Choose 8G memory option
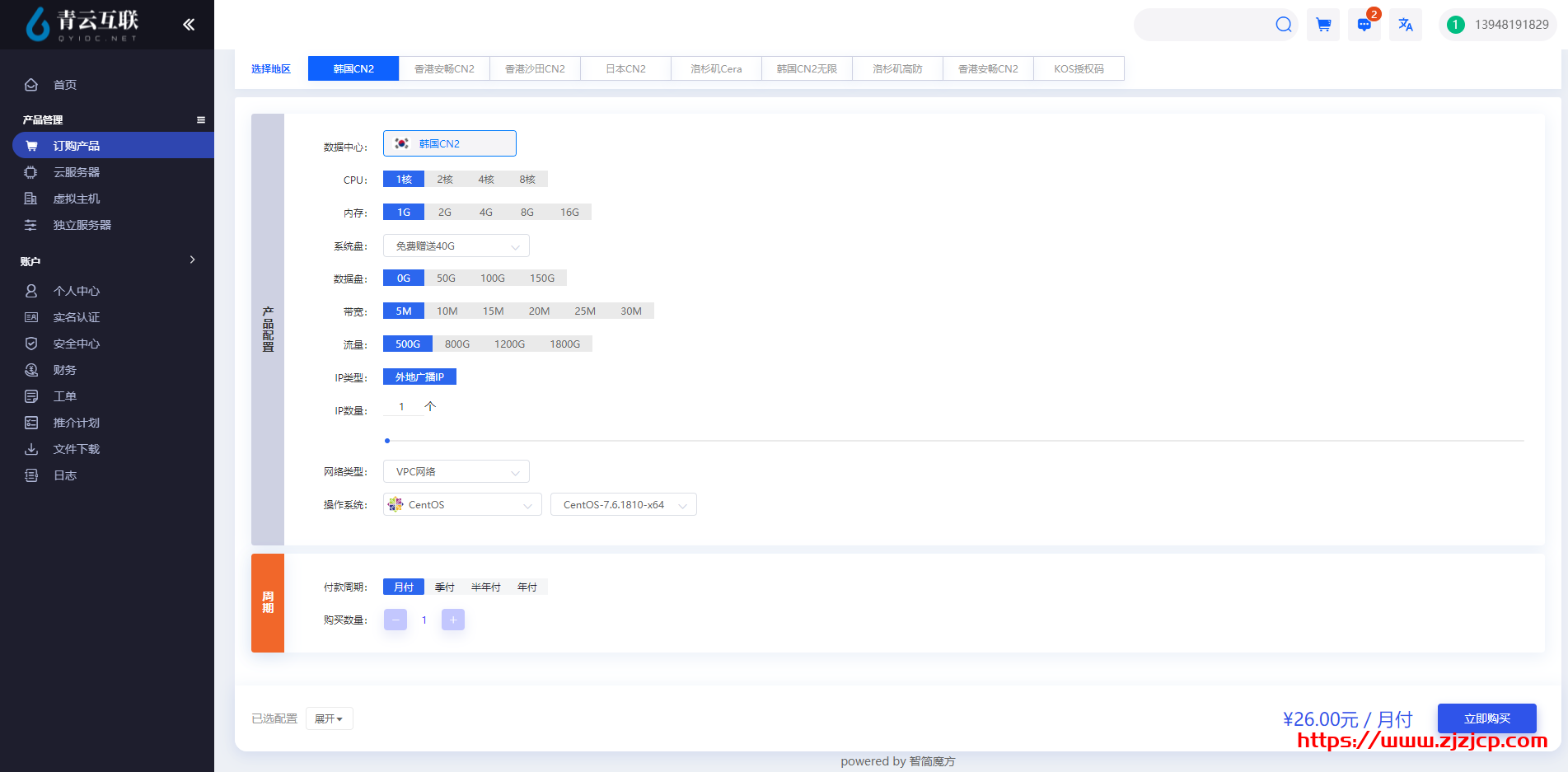 point(527,213)
